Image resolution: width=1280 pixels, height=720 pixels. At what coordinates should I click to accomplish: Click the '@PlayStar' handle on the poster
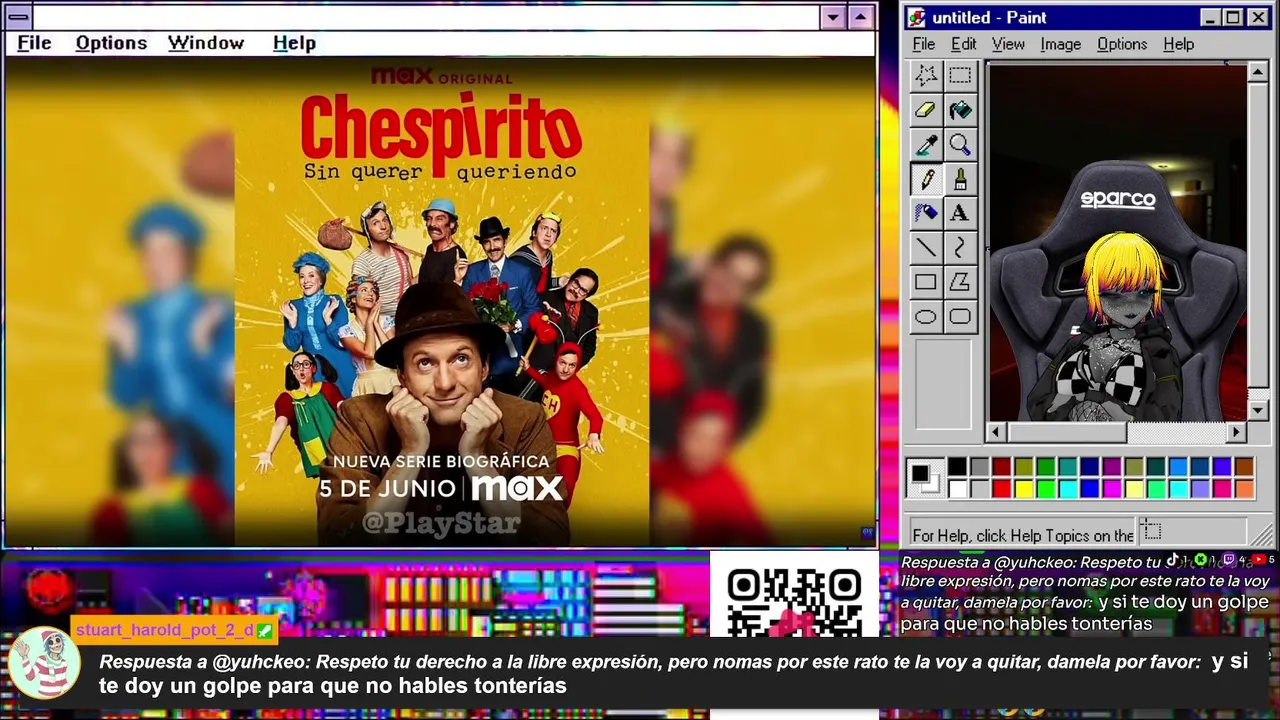(x=441, y=523)
